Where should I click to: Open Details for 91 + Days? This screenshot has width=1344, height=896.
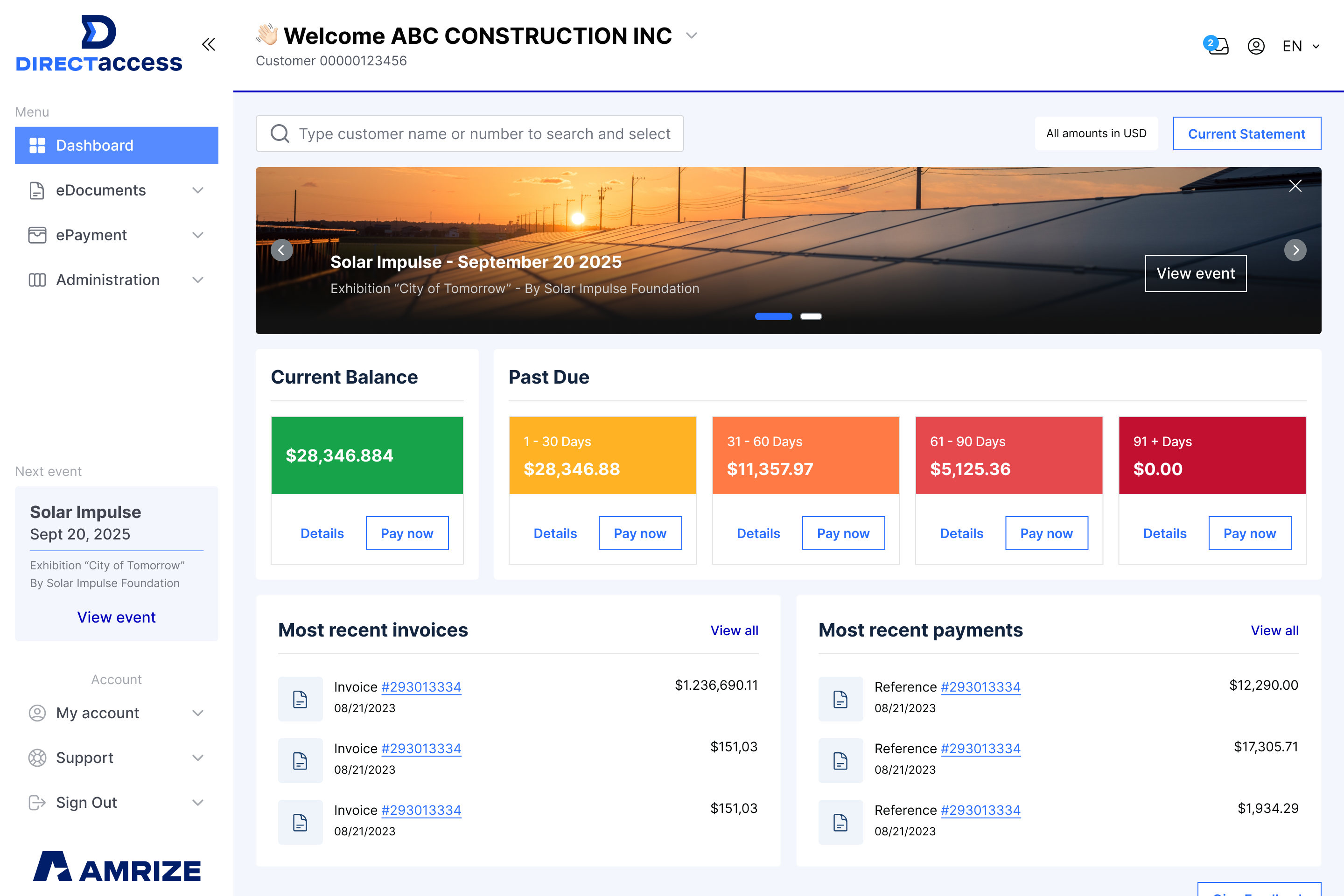point(1165,533)
